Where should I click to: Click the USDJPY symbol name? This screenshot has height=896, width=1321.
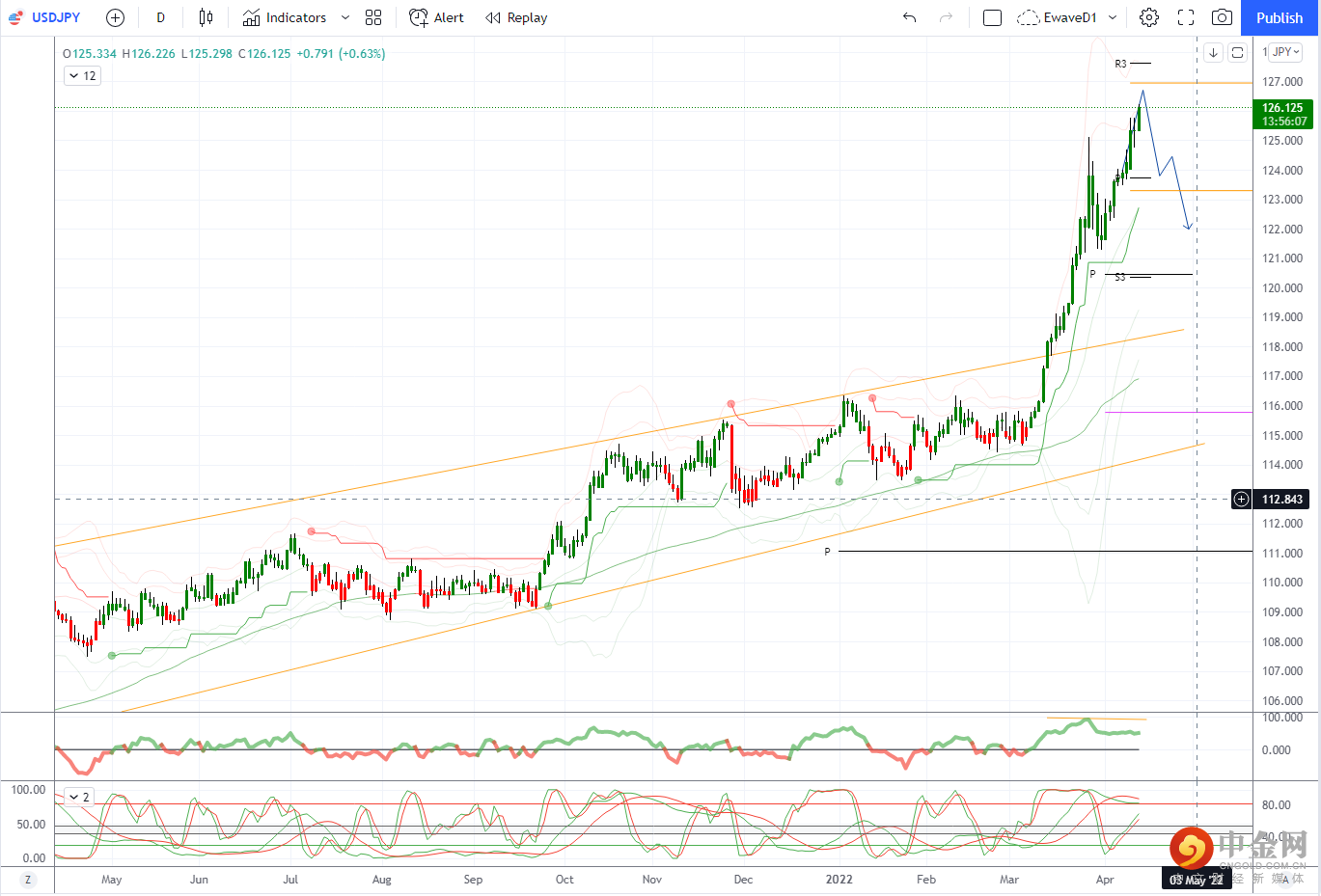pos(56,17)
